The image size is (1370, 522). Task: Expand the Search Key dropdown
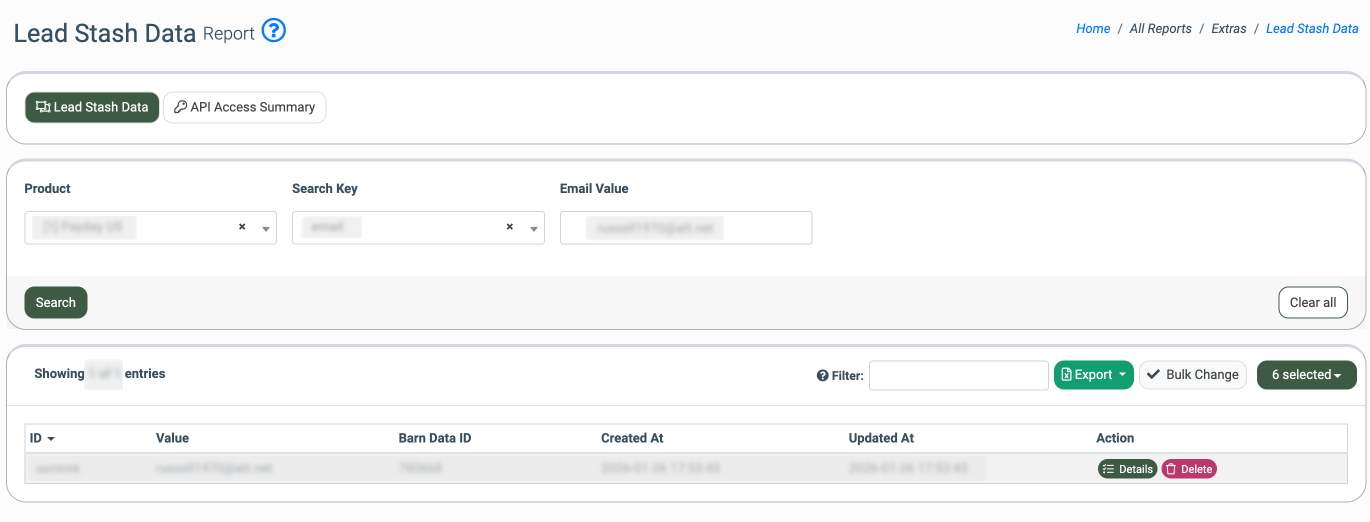[x=534, y=229]
